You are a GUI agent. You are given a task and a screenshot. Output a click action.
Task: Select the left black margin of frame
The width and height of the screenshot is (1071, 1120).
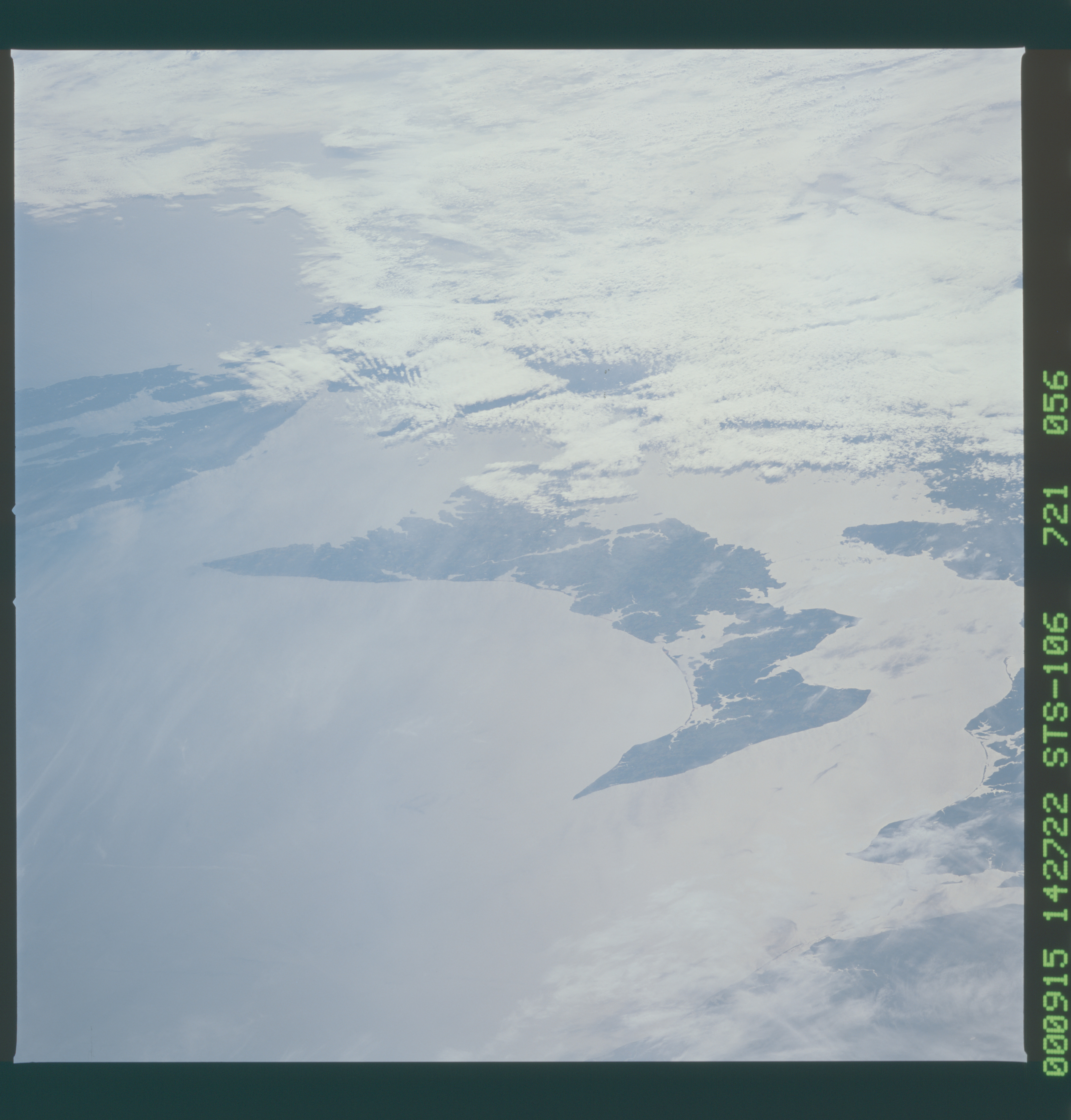coord(9,560)
